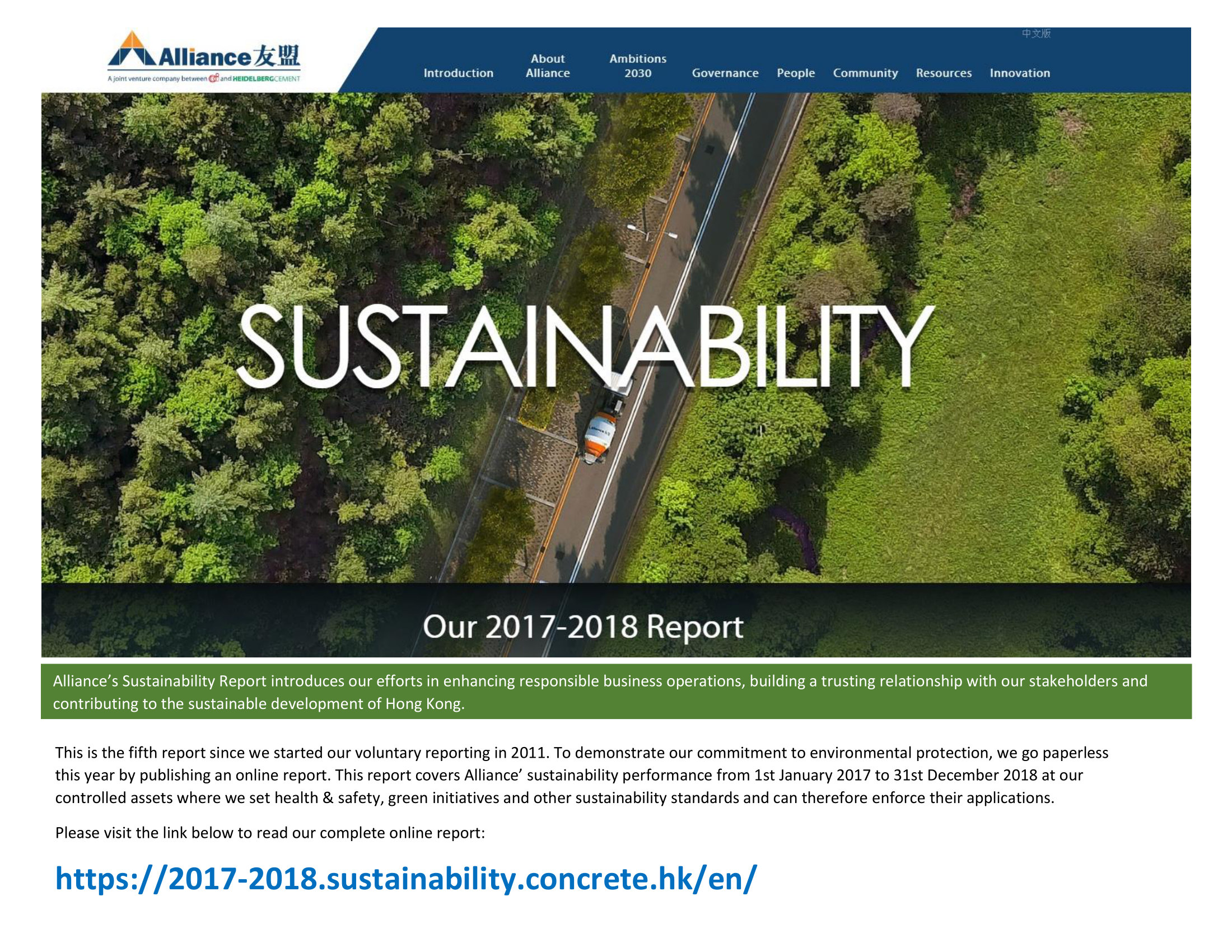1232x952 pixels.
Task: Select the Resources menu item
Action: tap(943, 73)
